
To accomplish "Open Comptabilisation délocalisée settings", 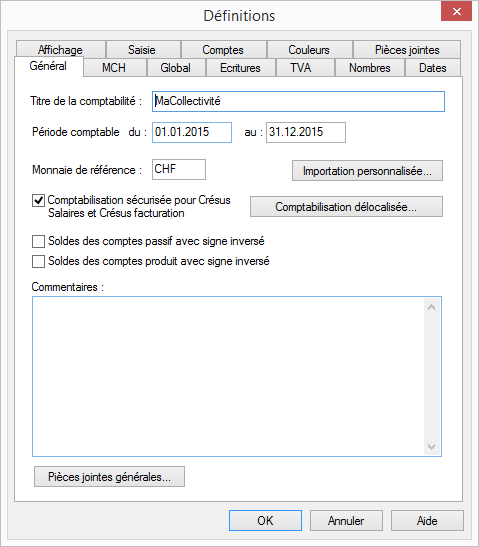I will (346, 207).
